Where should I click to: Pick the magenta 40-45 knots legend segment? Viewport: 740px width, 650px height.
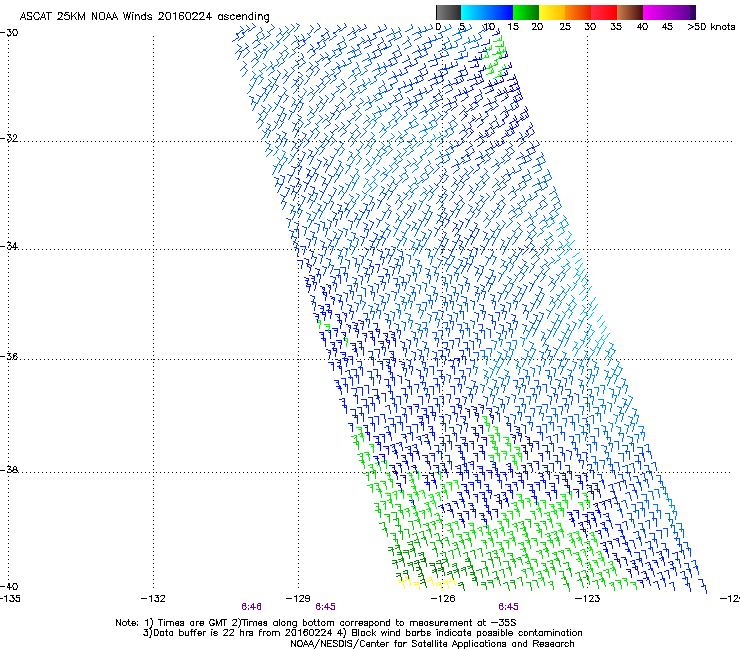coord(656,12)
